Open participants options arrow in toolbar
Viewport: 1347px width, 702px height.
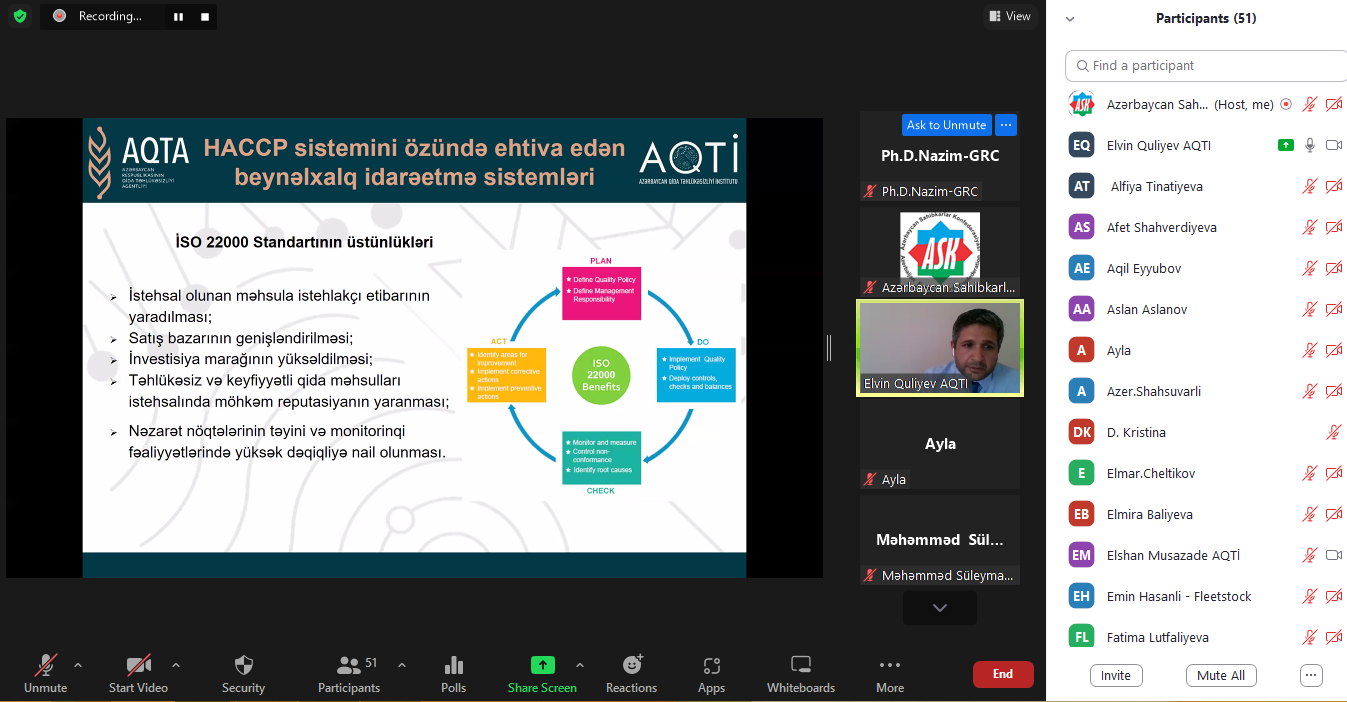(402, 665)
